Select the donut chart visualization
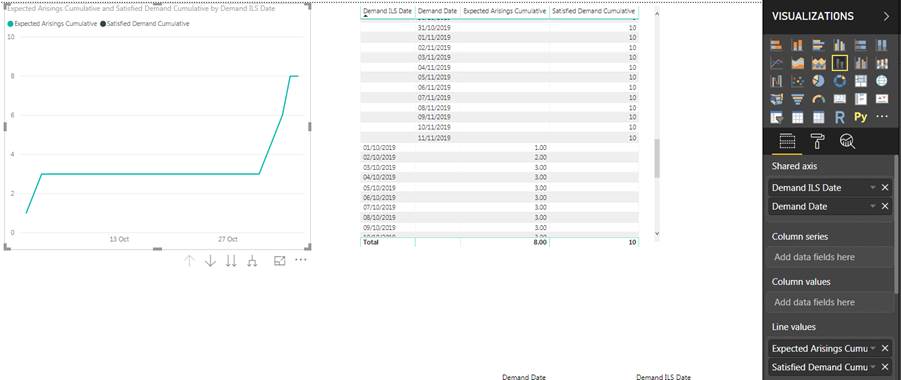901x380 pixels. [840, 81]
